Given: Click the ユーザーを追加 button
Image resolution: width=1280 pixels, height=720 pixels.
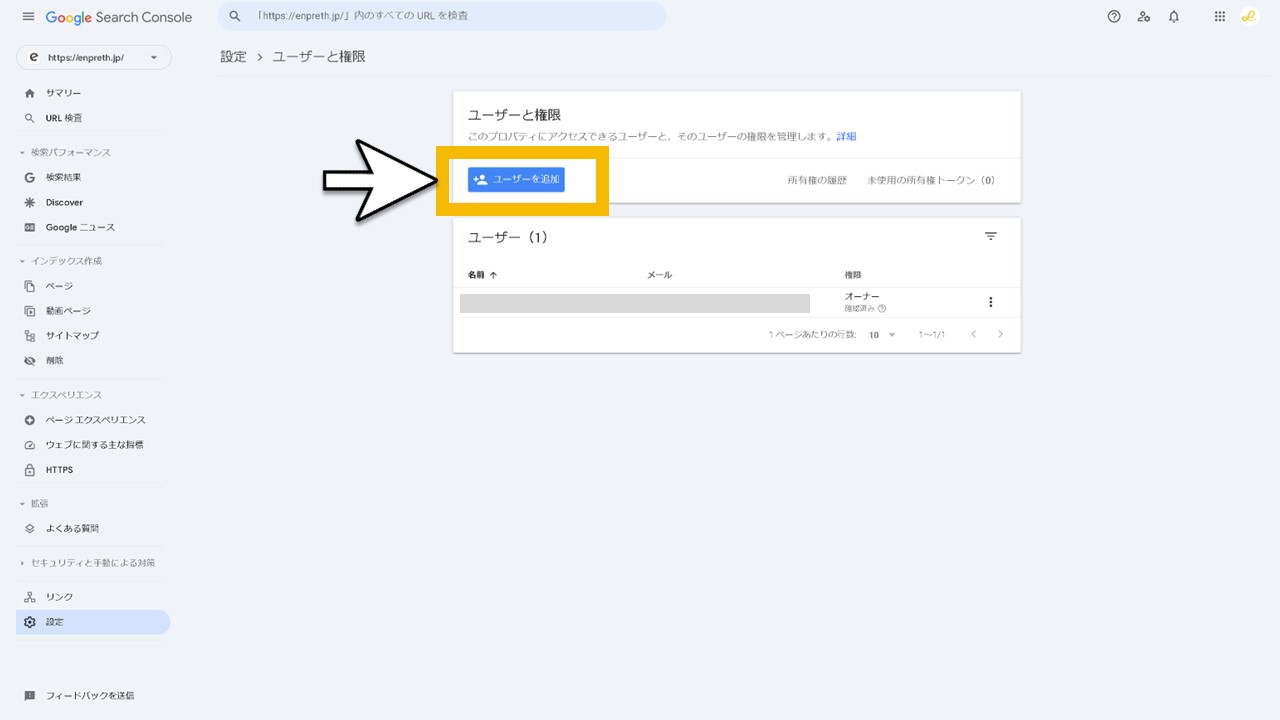Looking at the screenshot, I should [516, 180].
